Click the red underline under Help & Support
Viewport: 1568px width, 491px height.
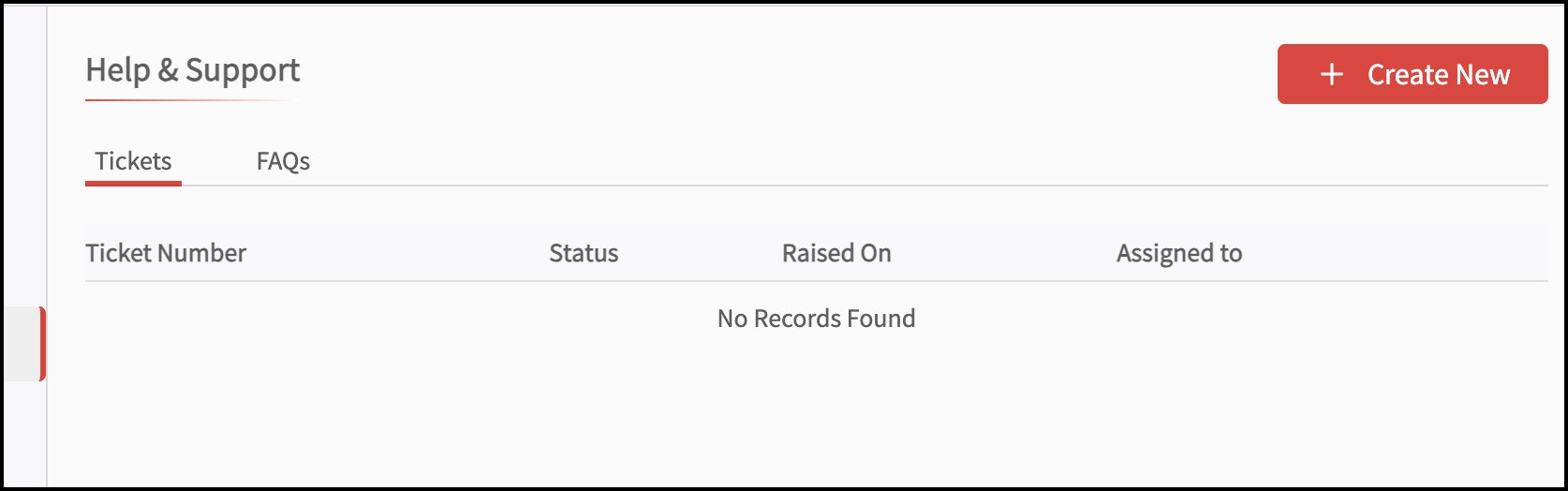click(187, 99)
